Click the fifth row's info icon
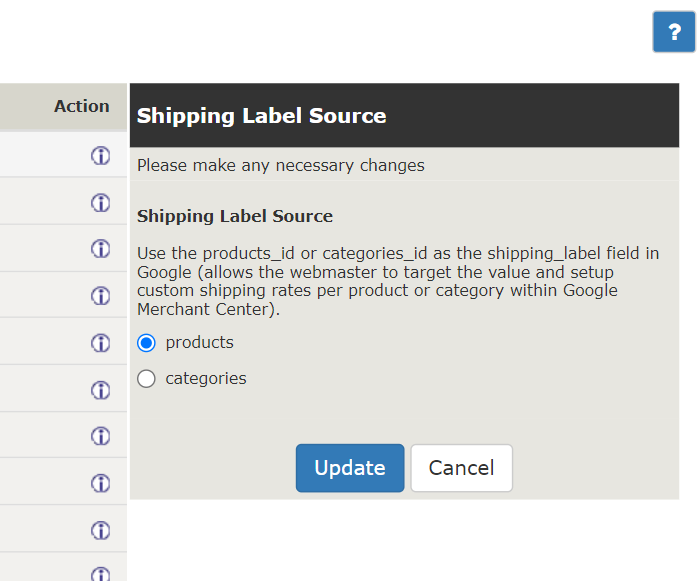The height and width of the screenshot is (581, 699). [x=101, y=343]
